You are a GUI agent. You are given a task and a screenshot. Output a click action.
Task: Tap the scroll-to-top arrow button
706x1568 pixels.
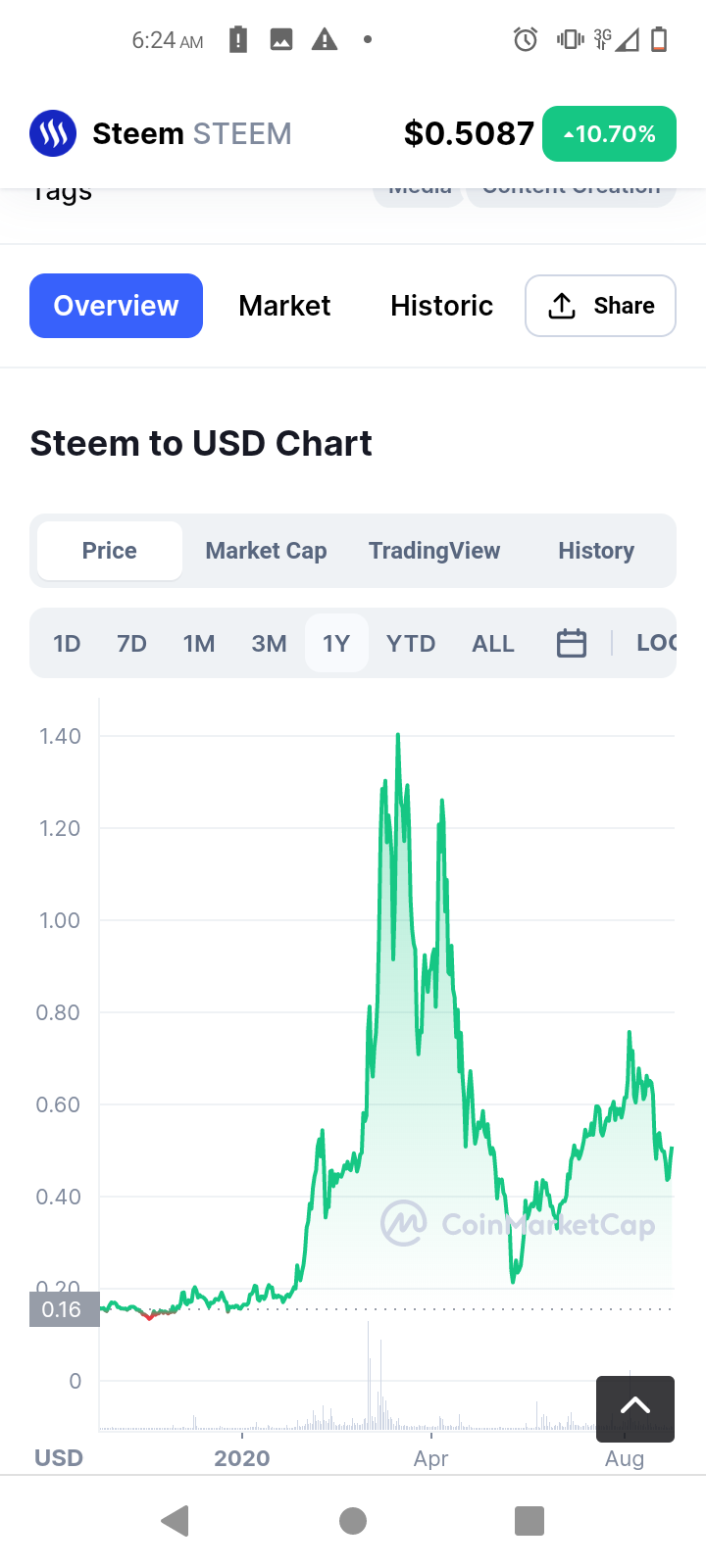[635, 1408]
